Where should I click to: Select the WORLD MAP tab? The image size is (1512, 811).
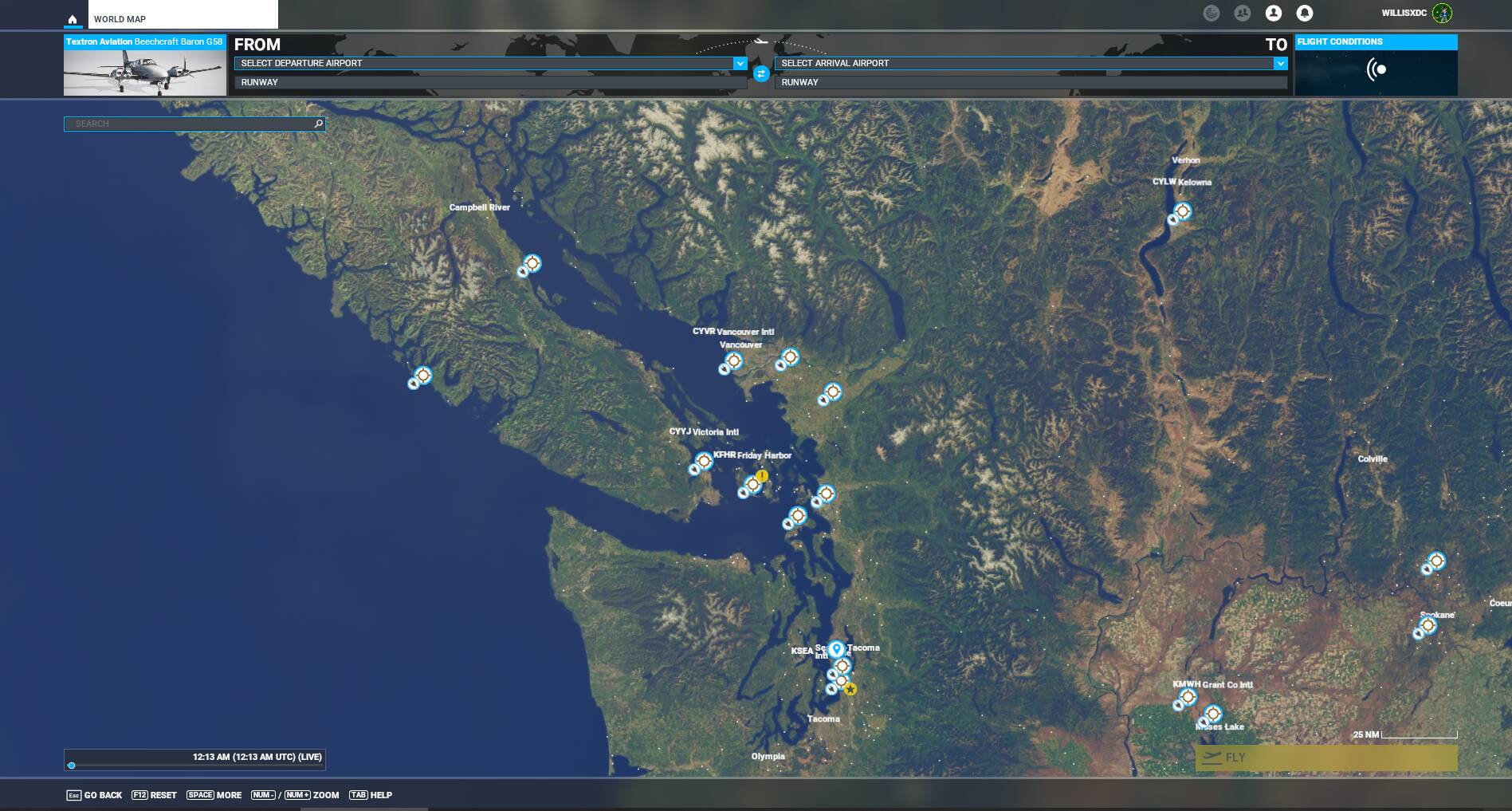[183, 15]
